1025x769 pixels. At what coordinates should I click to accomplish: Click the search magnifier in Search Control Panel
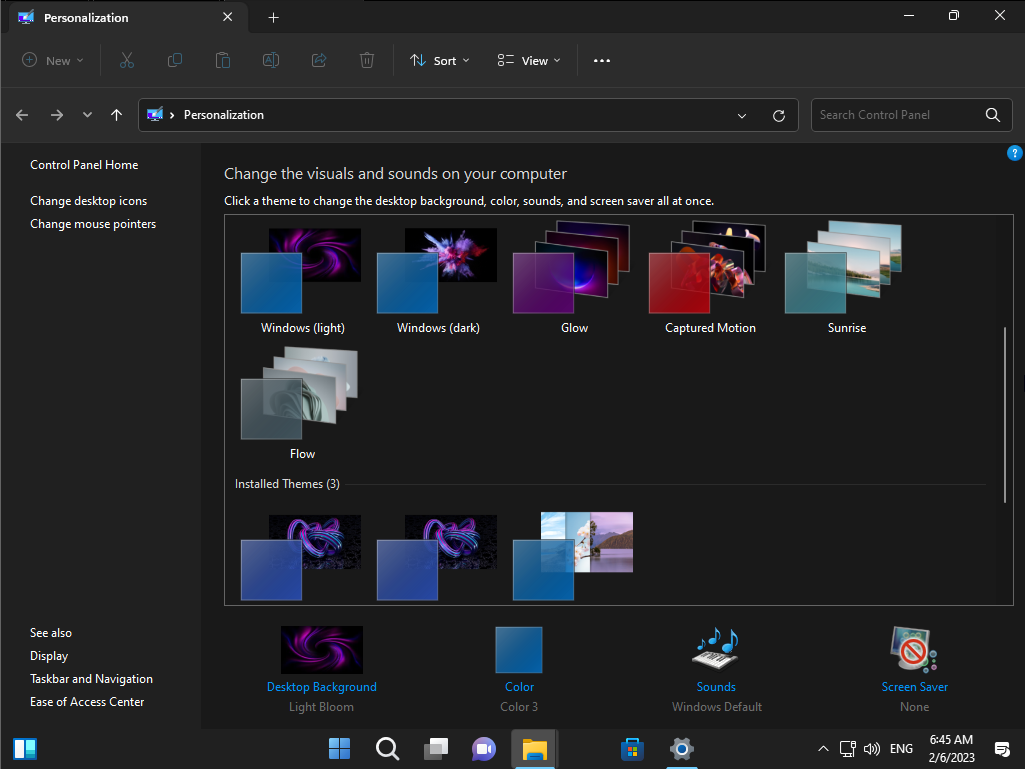(x=992, y=115)
